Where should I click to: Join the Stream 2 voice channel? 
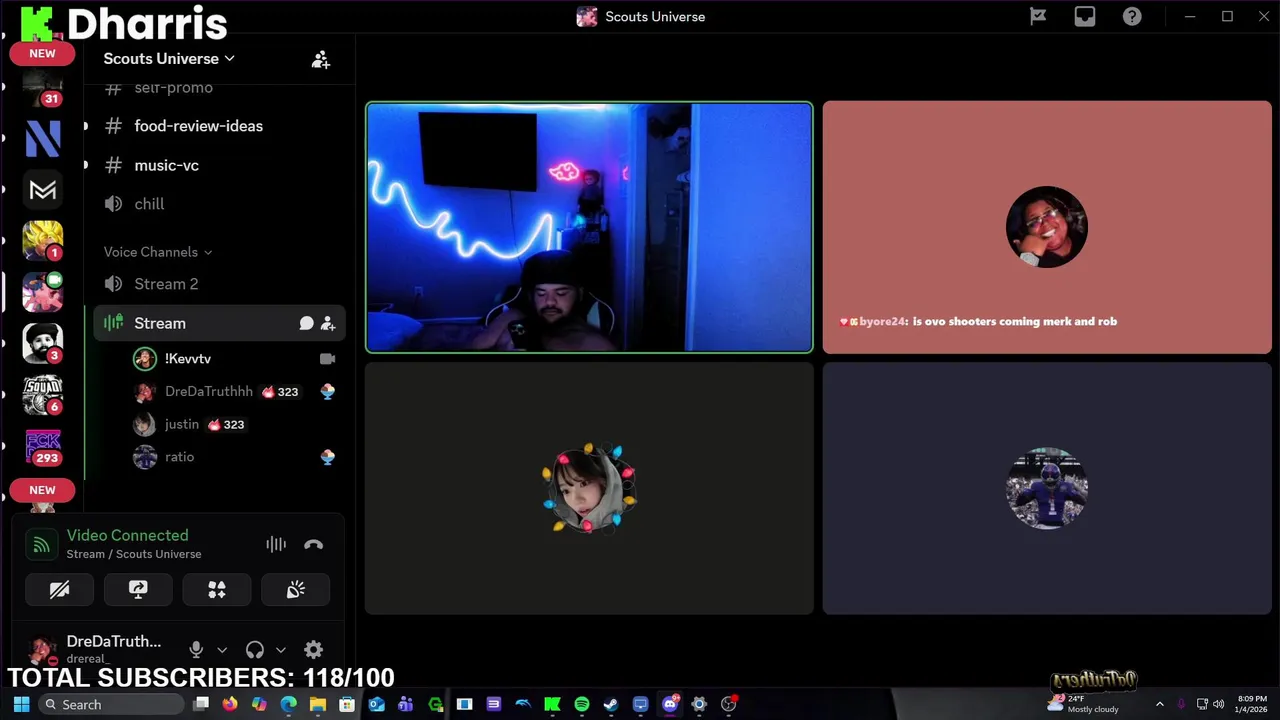tap(219, 284)
